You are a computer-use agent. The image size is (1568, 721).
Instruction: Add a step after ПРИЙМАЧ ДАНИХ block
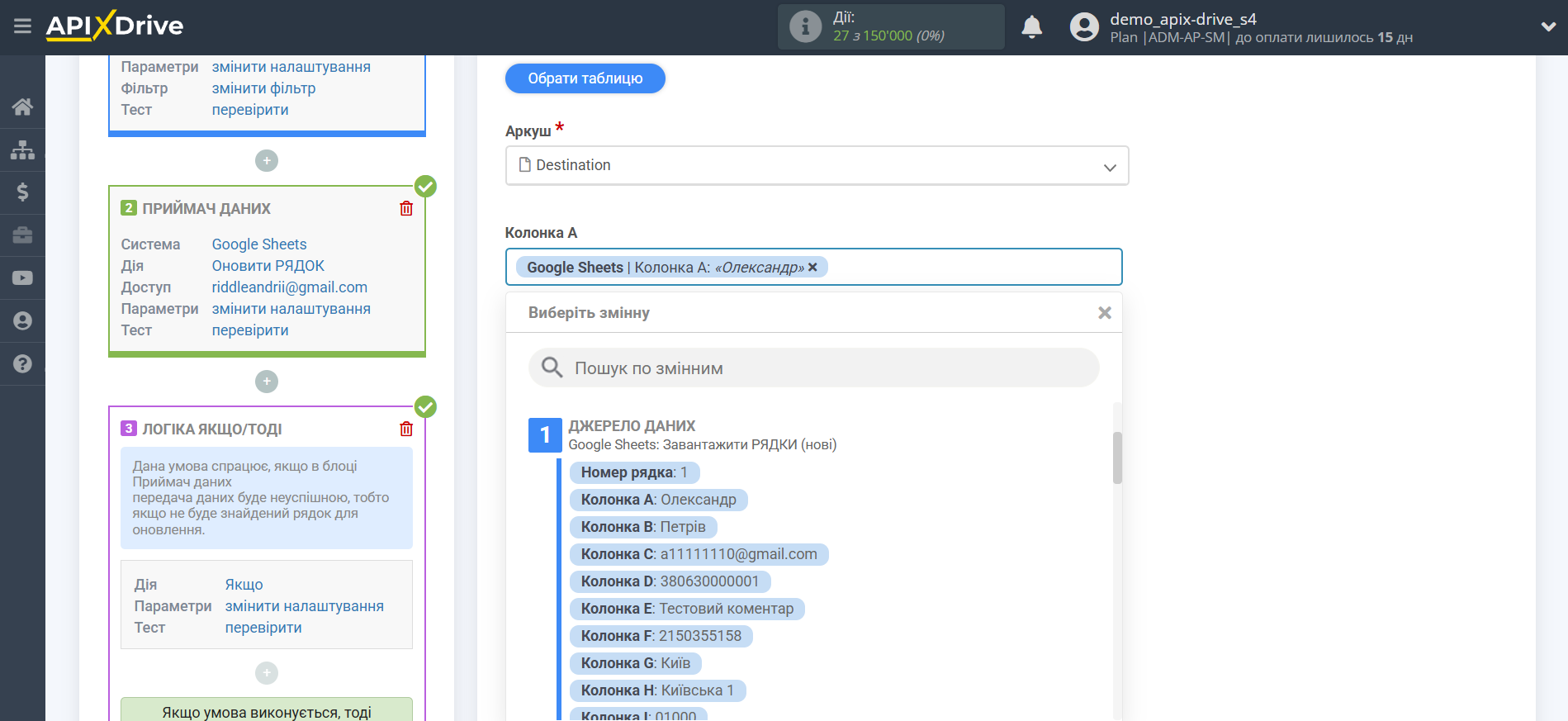(x=267, y=381)
